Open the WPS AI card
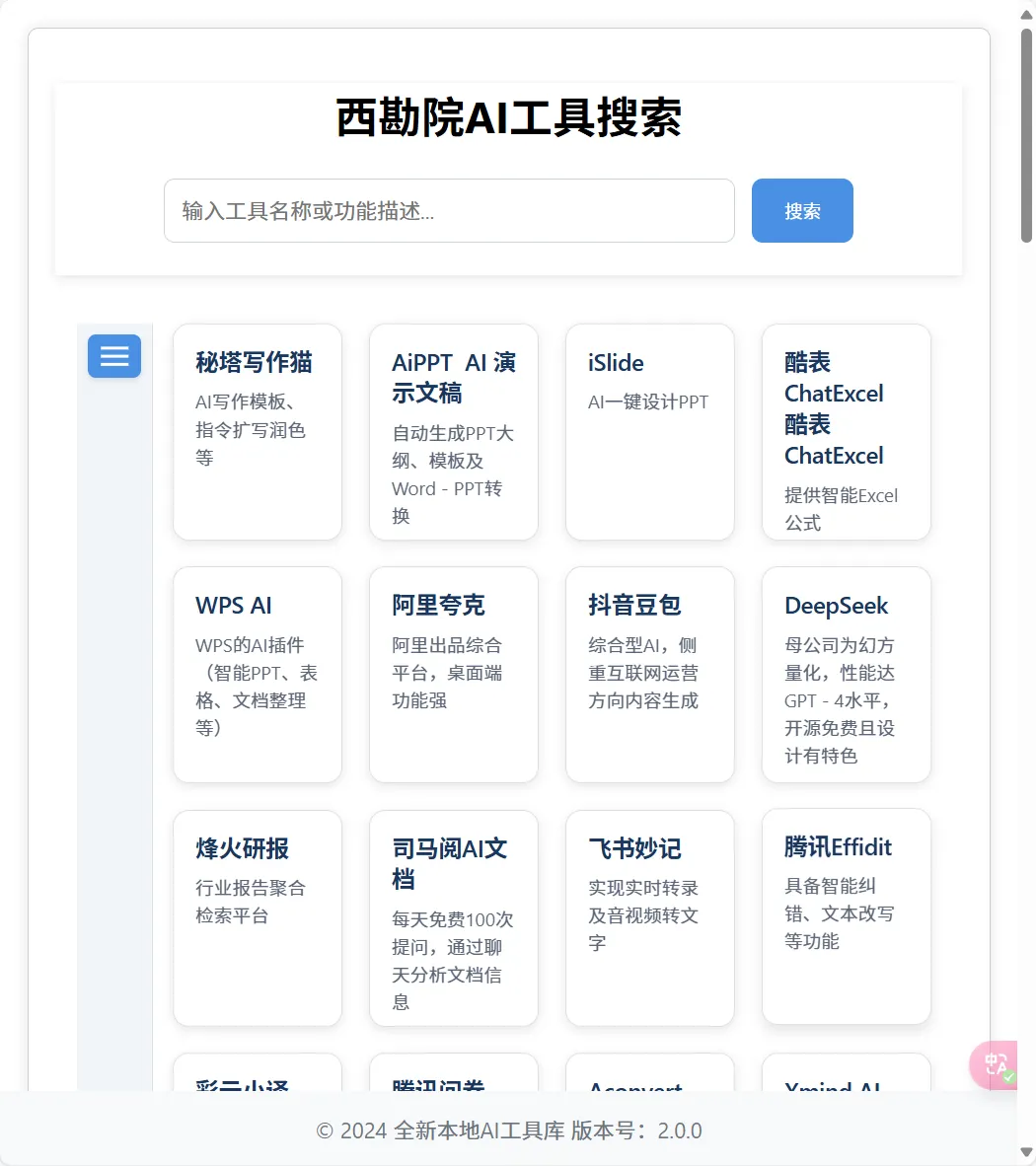1036x1166 pixels. pos(258,675)
